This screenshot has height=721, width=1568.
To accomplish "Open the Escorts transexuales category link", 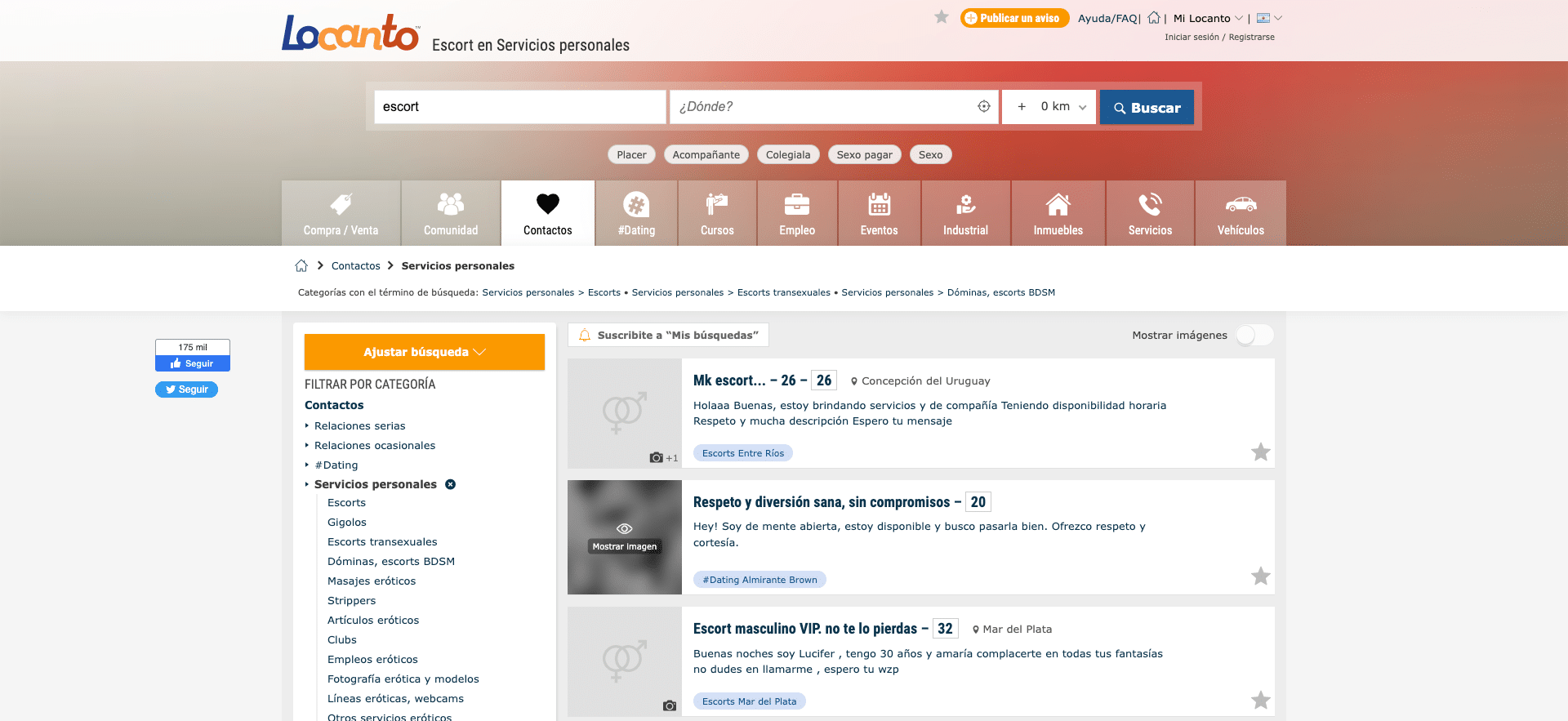I will pos(382,541).
